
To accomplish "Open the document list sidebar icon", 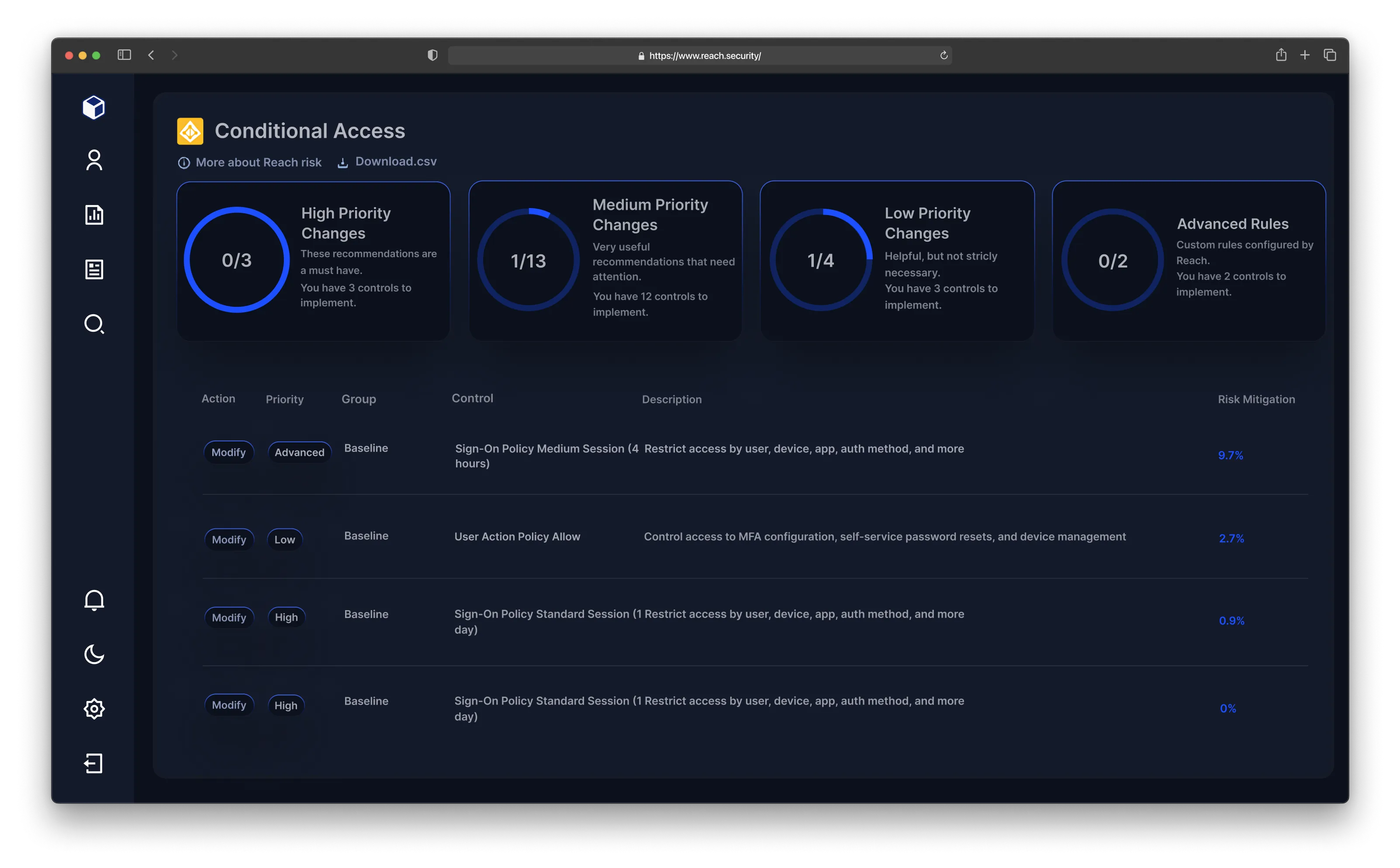I will 94,269.
